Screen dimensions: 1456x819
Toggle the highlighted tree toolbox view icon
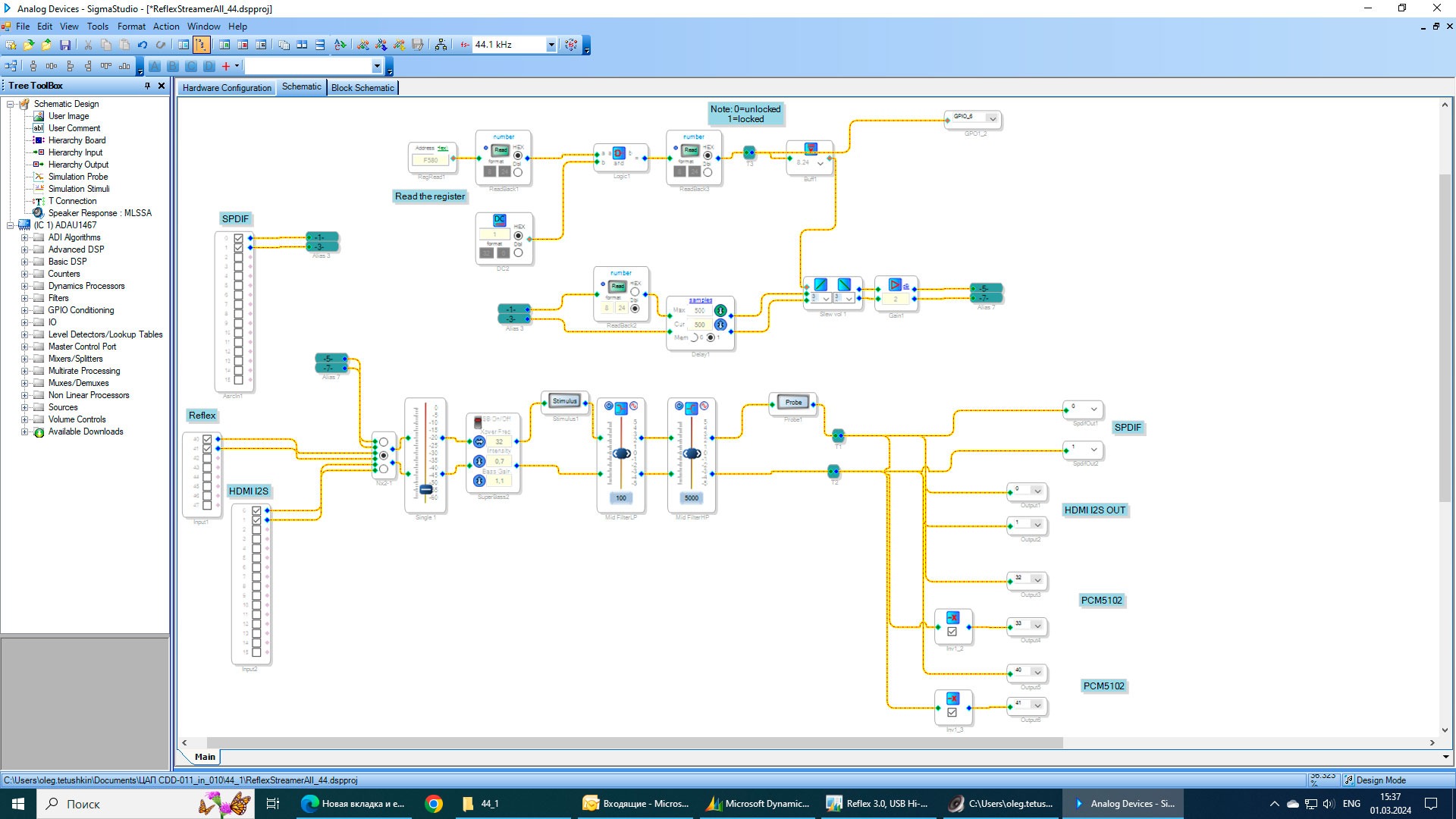click(202, 45)
